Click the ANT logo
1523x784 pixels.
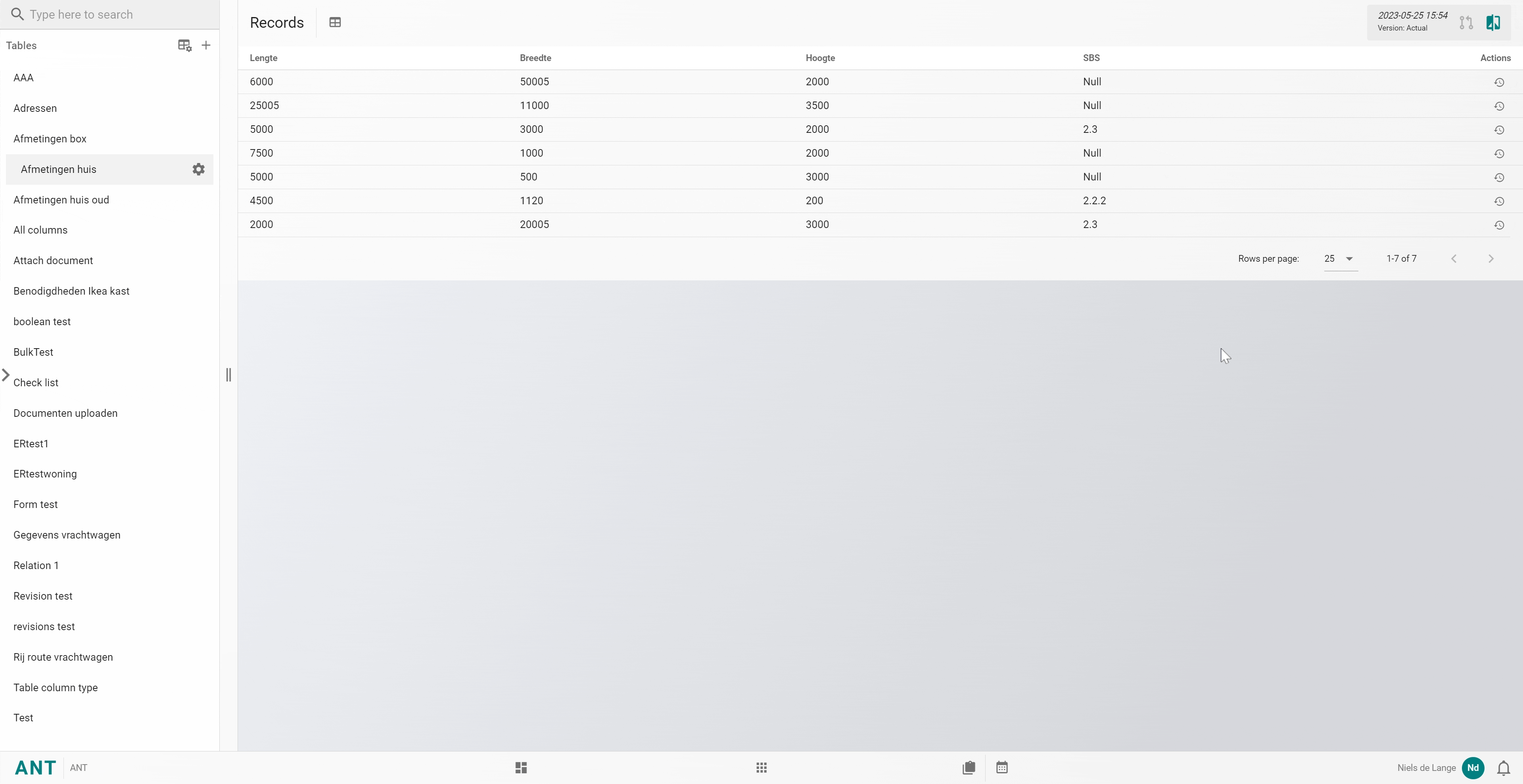(x=35, y=767)
